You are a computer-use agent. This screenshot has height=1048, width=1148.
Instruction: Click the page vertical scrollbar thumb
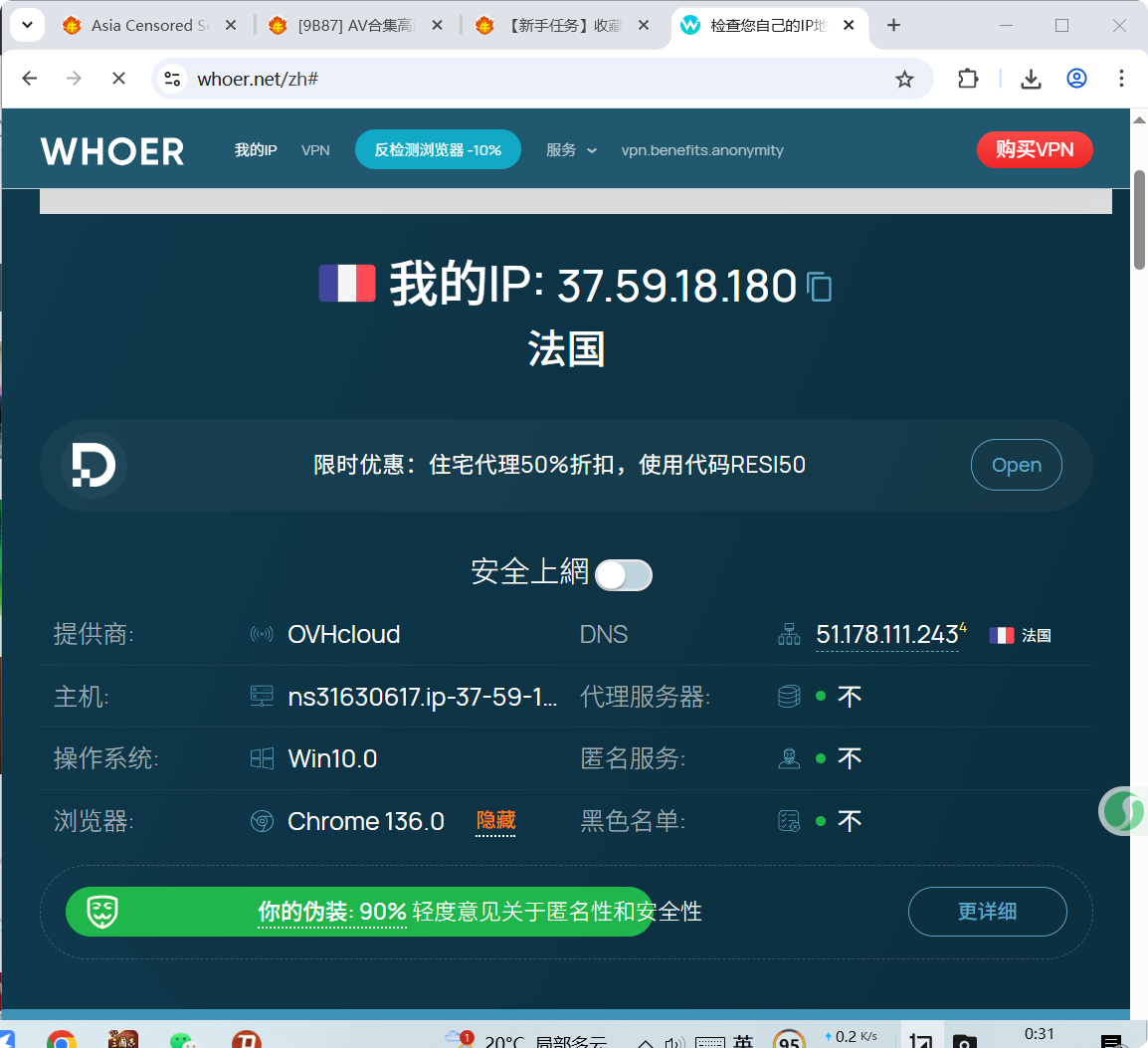pos(1139,220)
